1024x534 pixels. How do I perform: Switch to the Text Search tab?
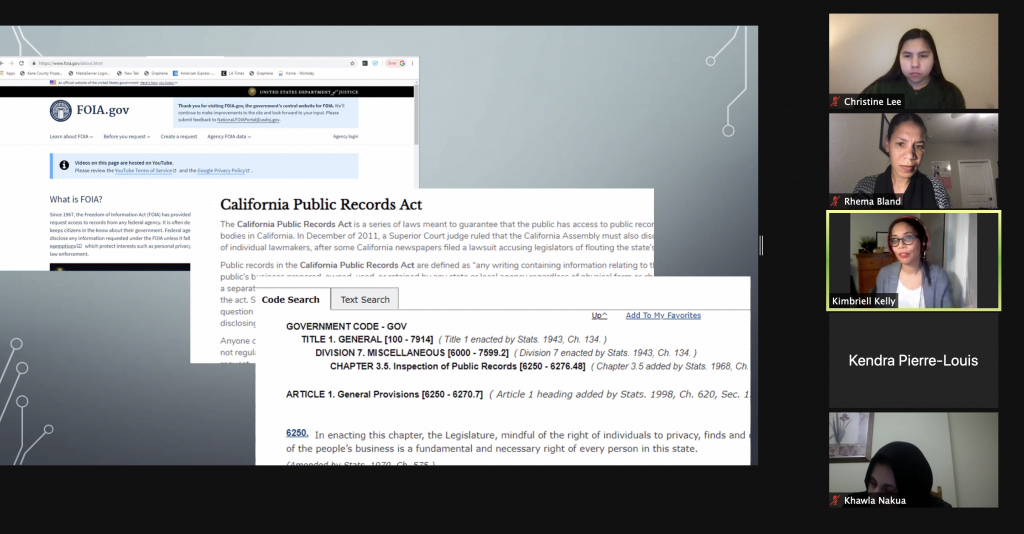click(365, 300)
